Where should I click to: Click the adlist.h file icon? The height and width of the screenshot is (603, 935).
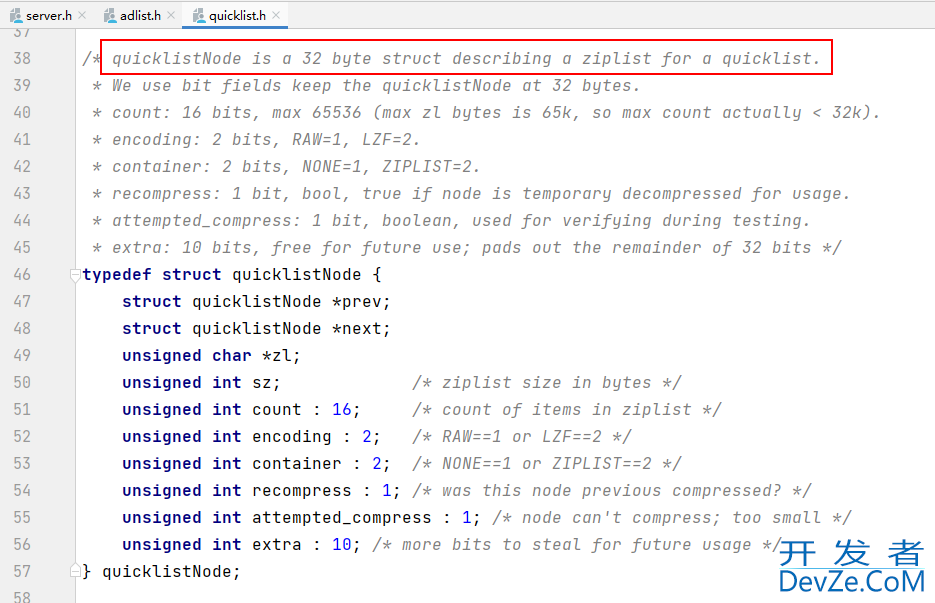tap(110, 16)
